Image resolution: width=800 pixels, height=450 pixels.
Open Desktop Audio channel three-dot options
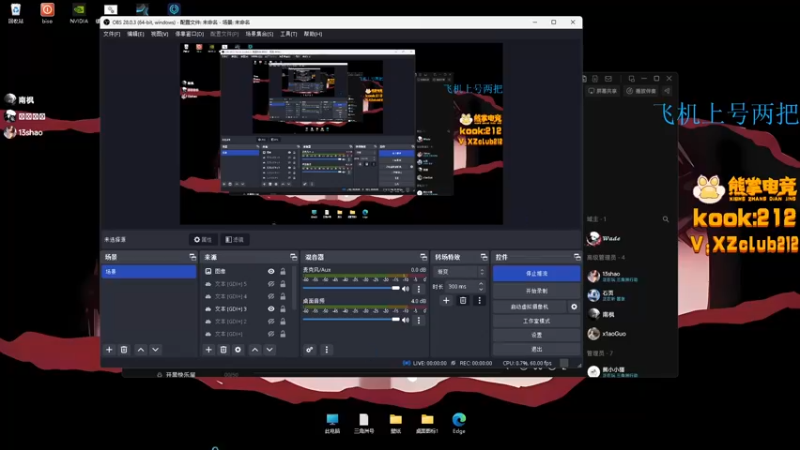tap(419, 320)
